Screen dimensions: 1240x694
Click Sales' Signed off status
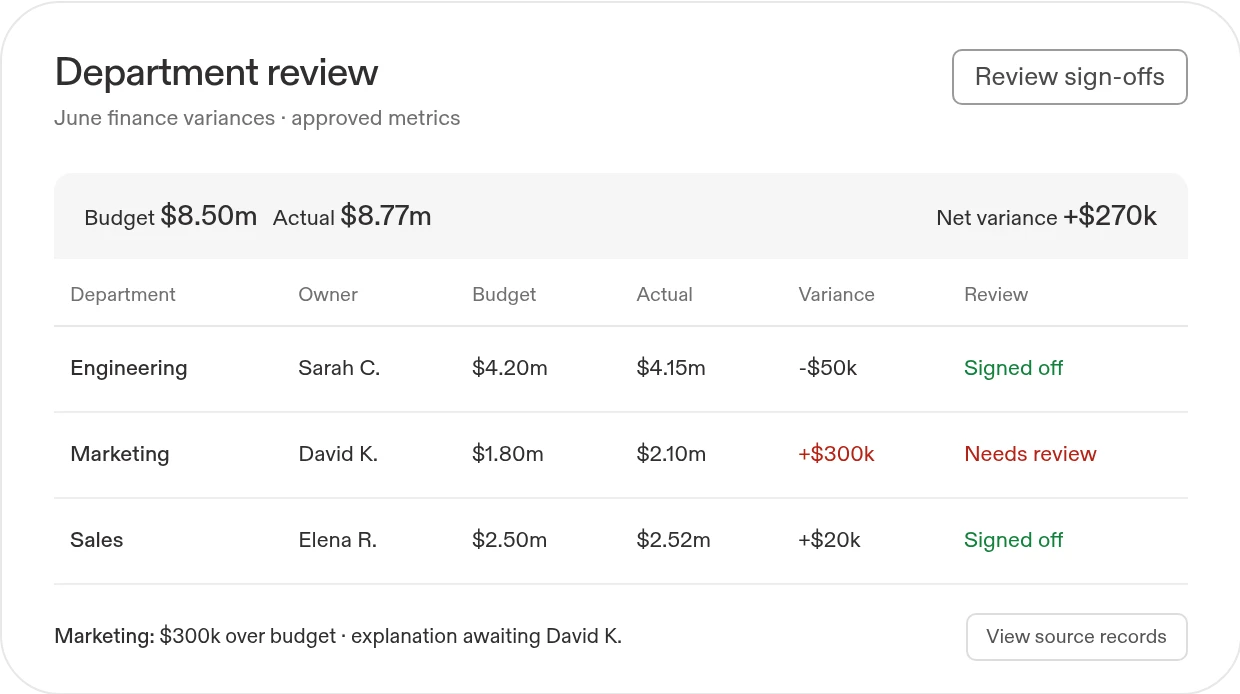coord(1013,540)
